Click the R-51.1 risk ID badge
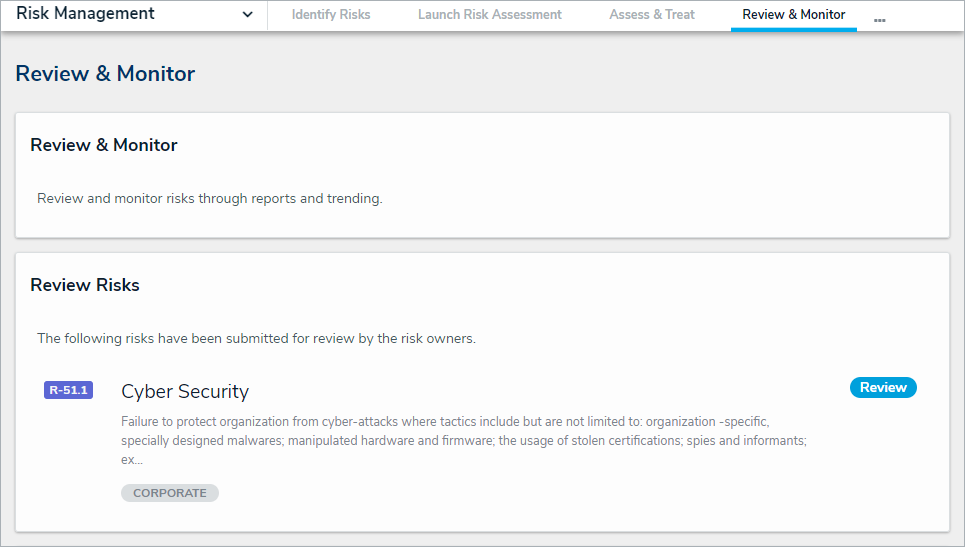 pos(69,390)
